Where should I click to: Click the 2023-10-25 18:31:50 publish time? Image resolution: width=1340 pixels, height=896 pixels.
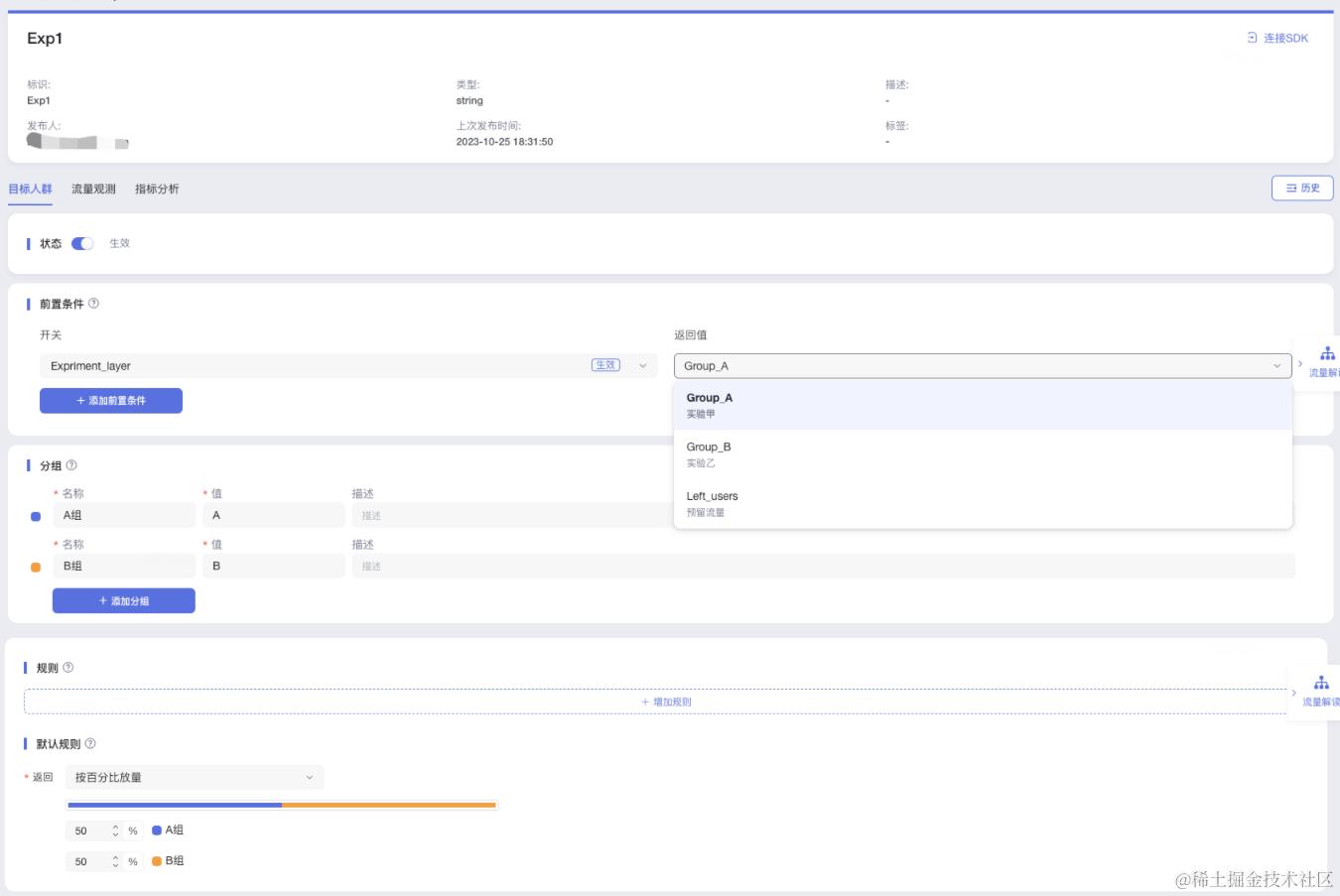coord(504,142)
